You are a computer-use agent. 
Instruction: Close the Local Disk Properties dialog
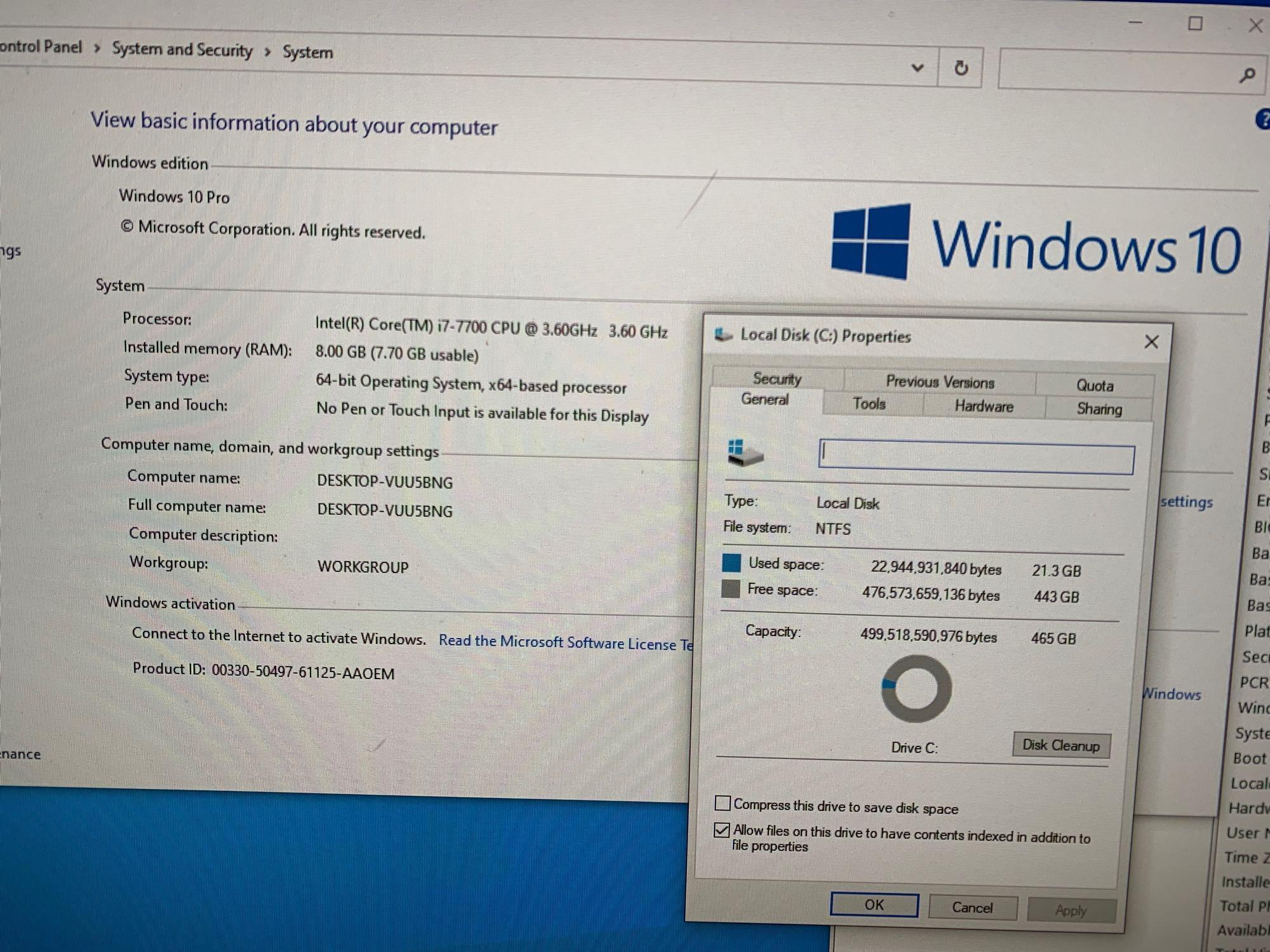pos(1151,342)
